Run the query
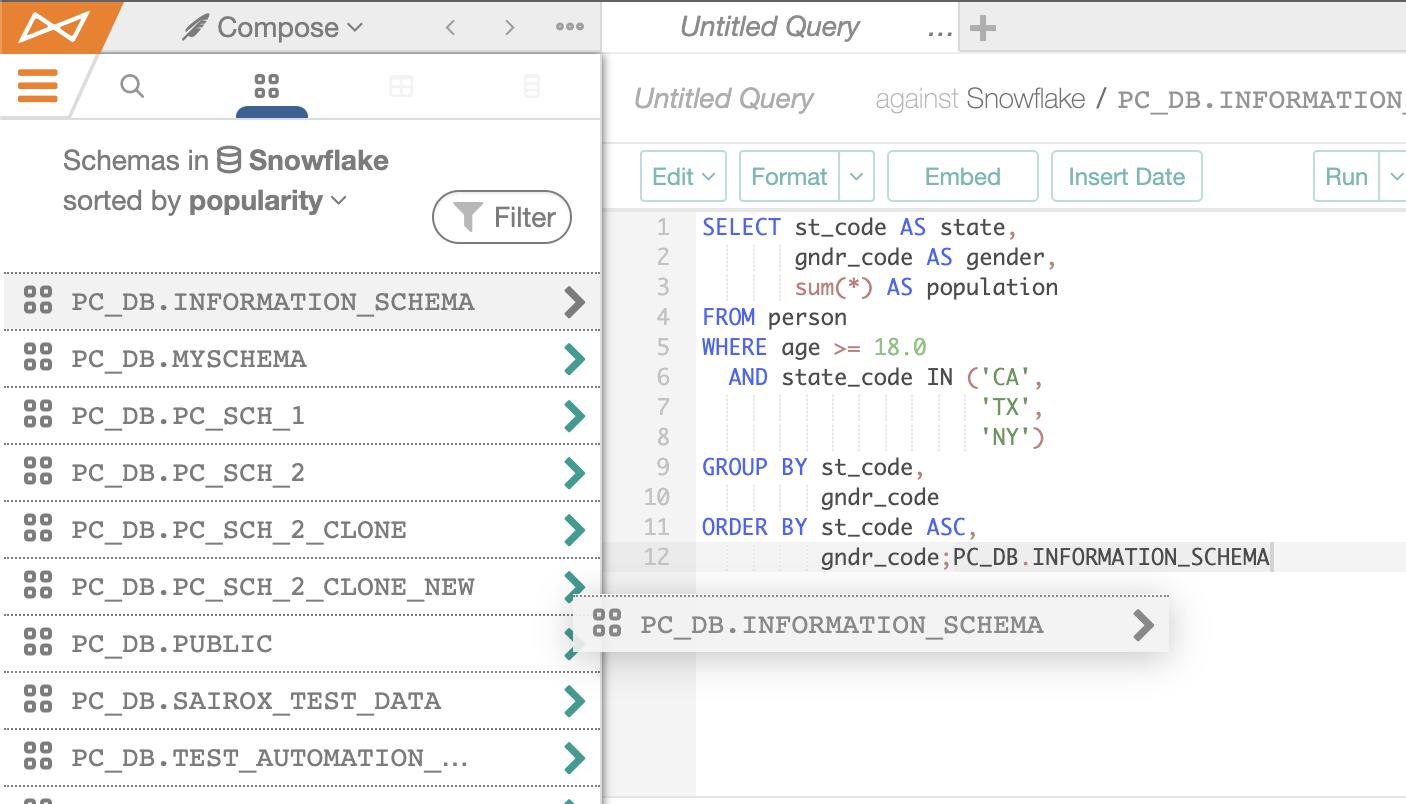 click(x=1346, y=177)
